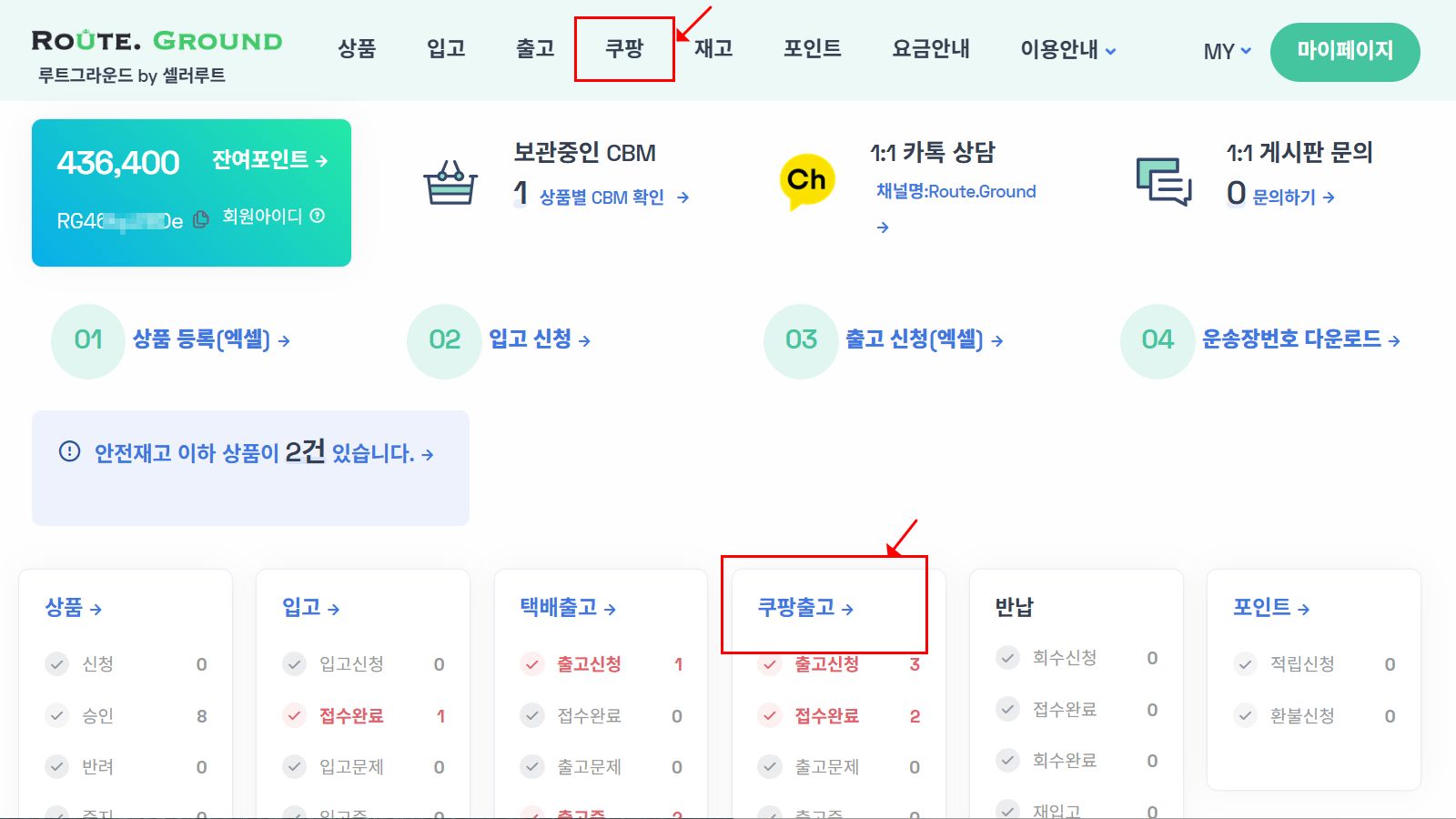Click the shopping basket CBM icon
The image size is (1456, 819).
point(451,180)
